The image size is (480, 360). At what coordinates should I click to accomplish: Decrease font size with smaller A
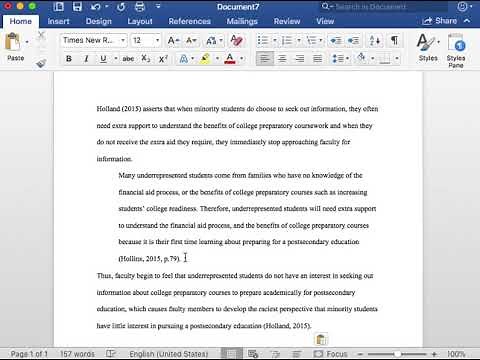(191, 40)
